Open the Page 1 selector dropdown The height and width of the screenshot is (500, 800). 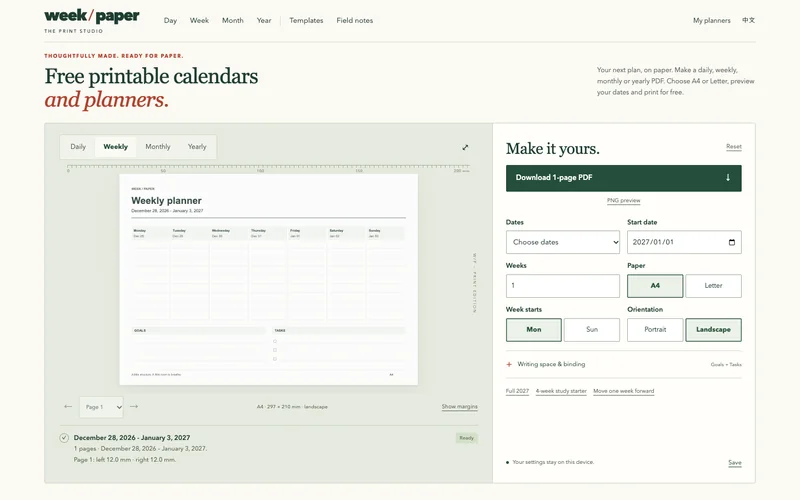pos(101,407)
